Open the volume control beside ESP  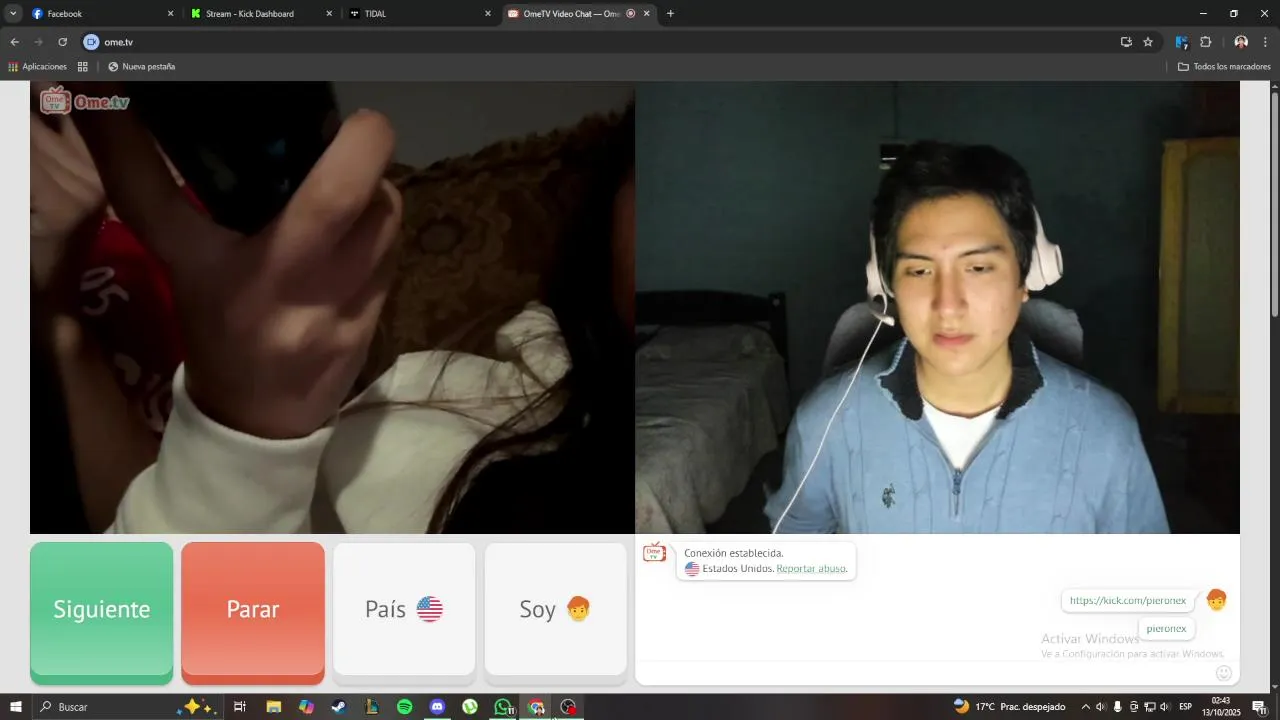(x=1165, y=707)
